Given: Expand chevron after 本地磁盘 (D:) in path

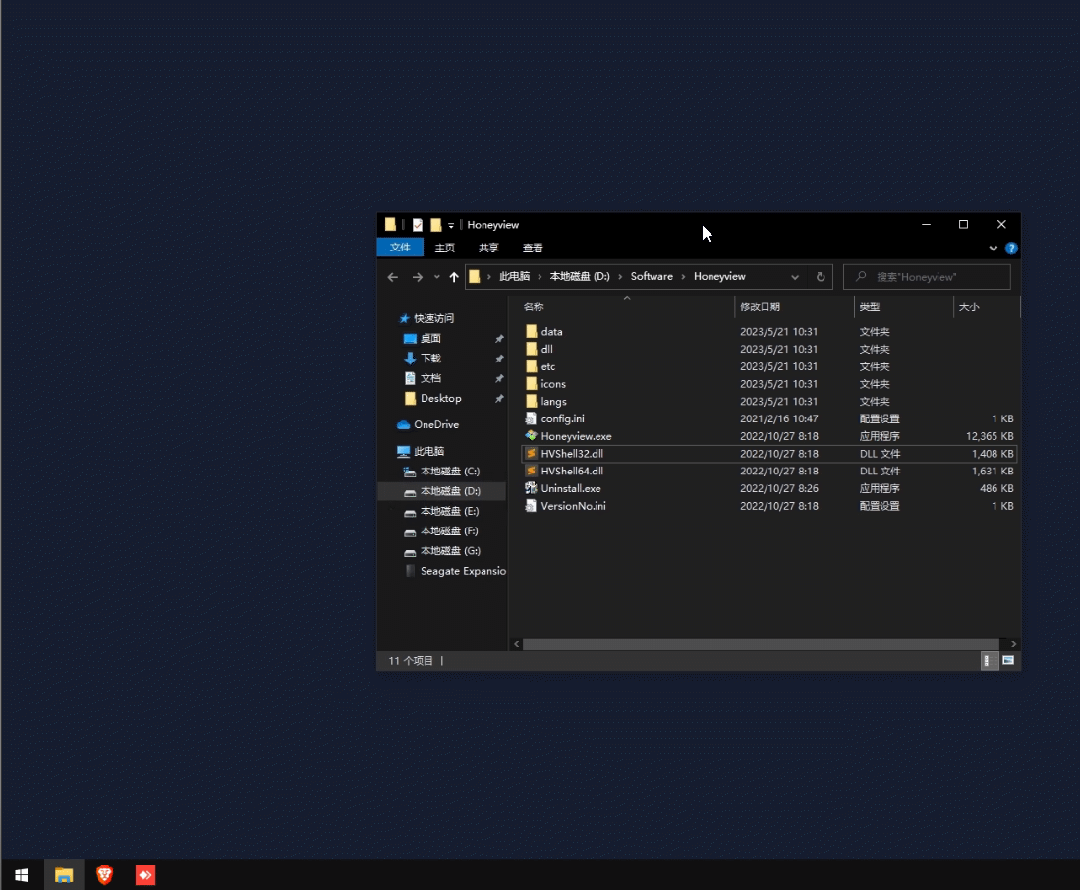Looking at the screenshot, I should pos(620,277).
